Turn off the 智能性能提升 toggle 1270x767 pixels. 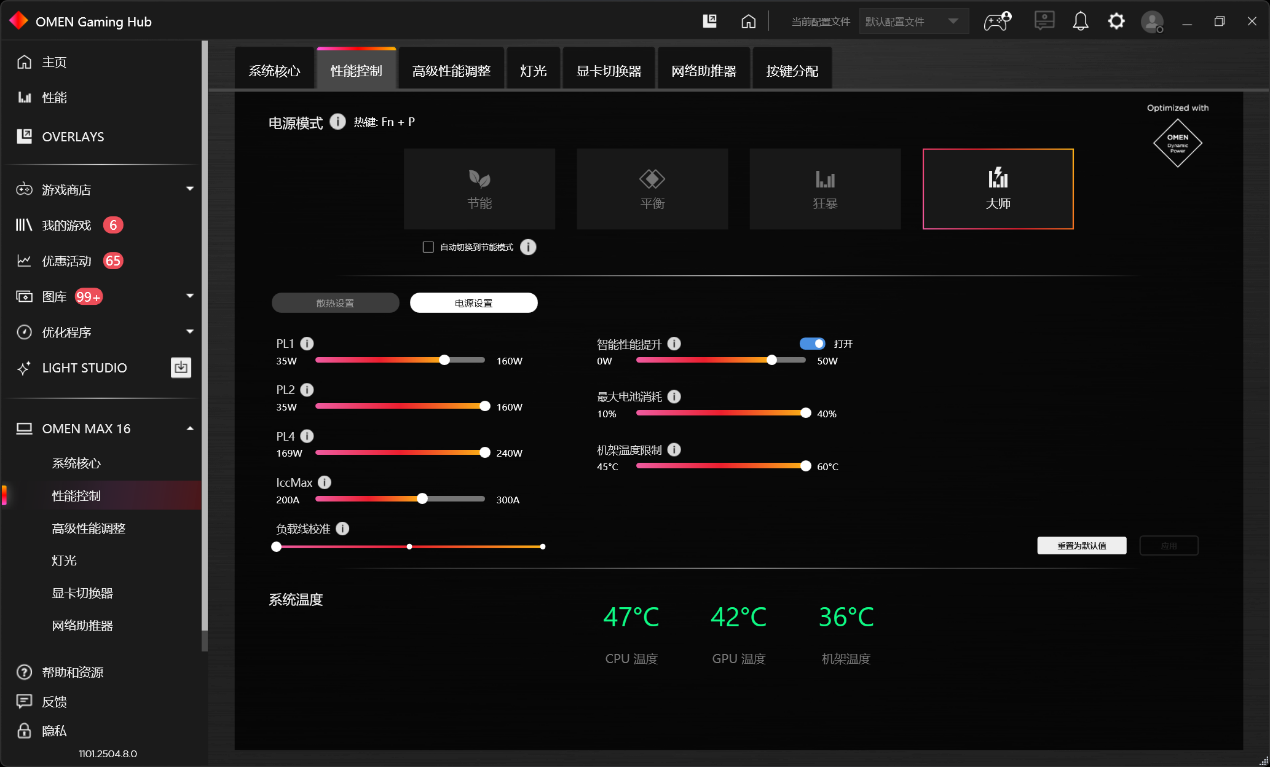(x=811, y=343)
